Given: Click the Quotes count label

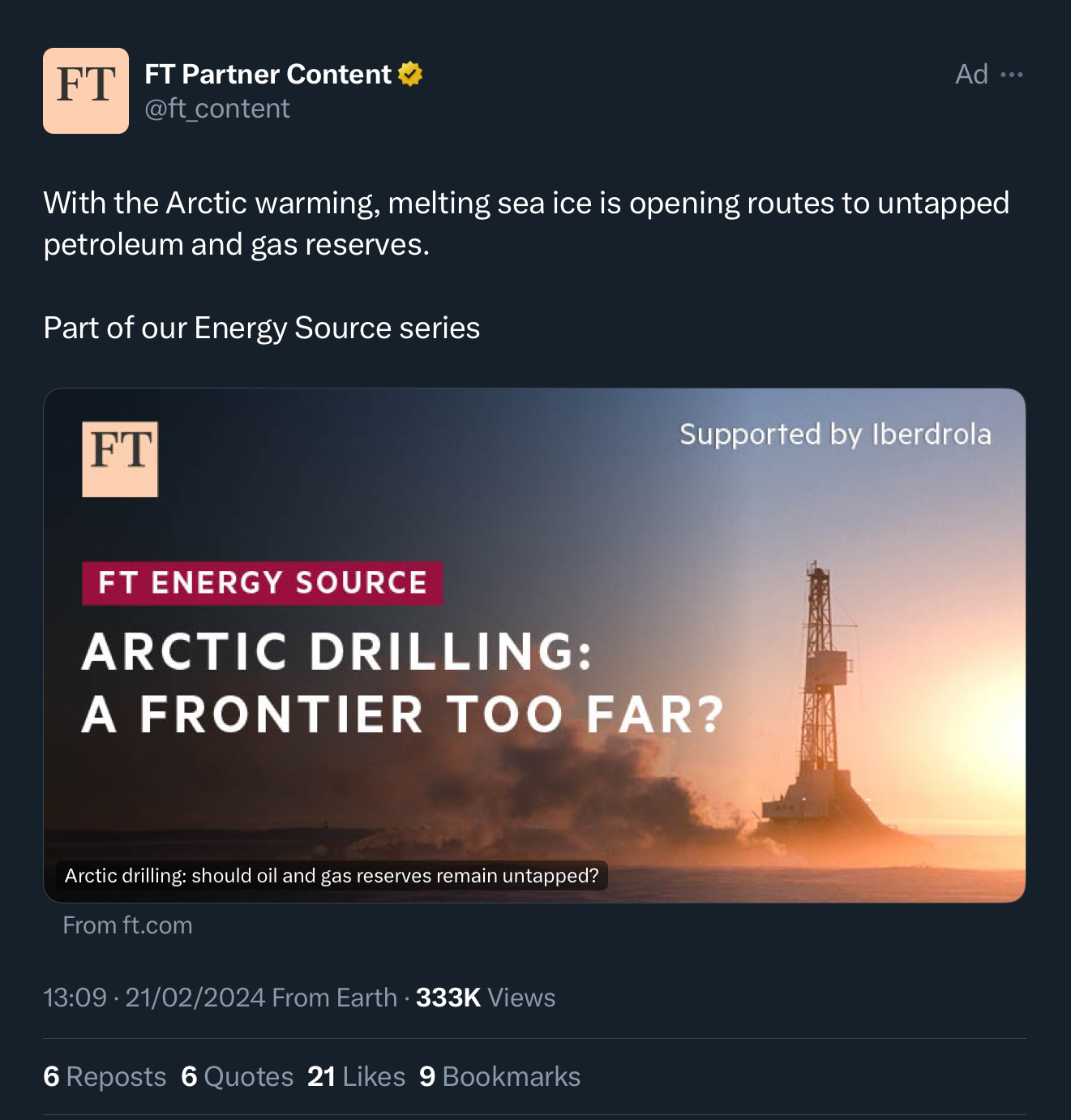Looking at the screenshot, I should pyautogui.click(x=237, y=1076).
